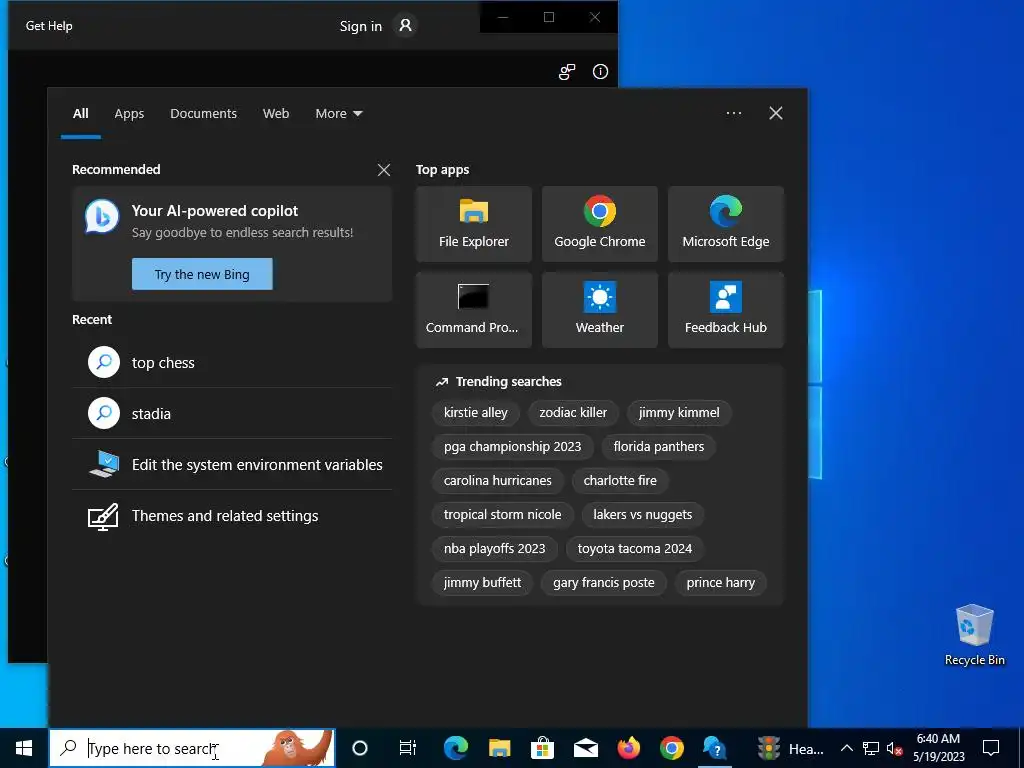Click the muted volume tray icon
Image resolution: width=1024 pixels, height=768 pixels.
tap(894, 748)
